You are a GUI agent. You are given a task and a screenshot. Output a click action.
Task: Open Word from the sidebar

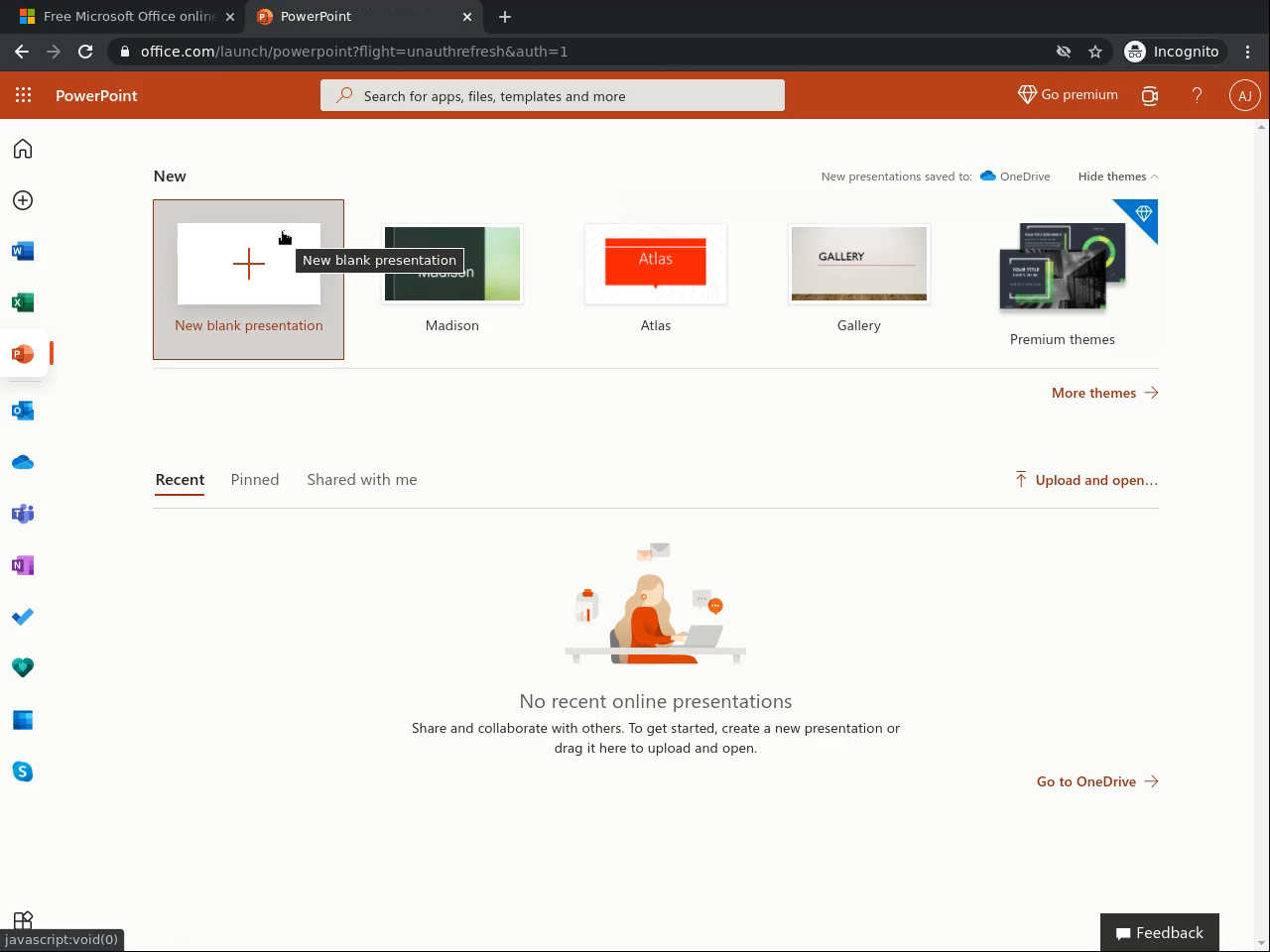[23, 251]
